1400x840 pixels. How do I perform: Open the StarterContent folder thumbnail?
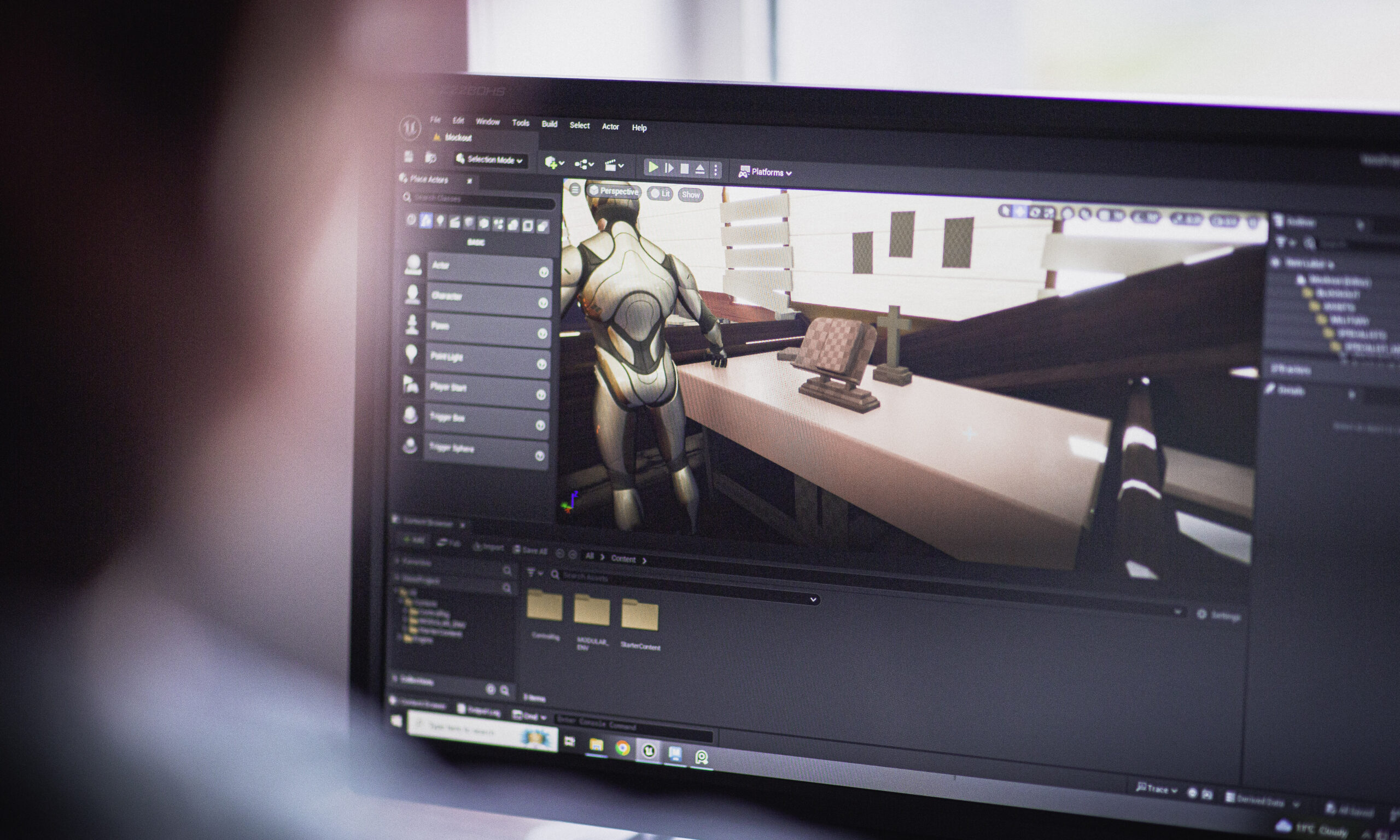click(x=639, y=615)
